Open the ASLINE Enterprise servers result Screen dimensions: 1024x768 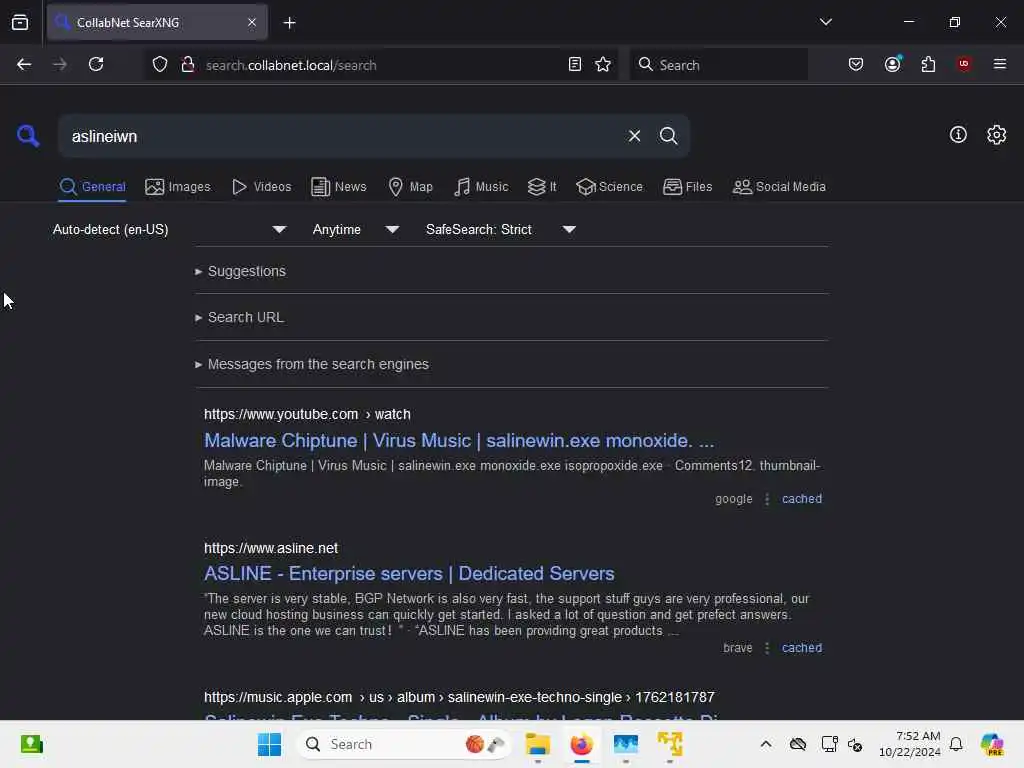click(x=409, y=573)
